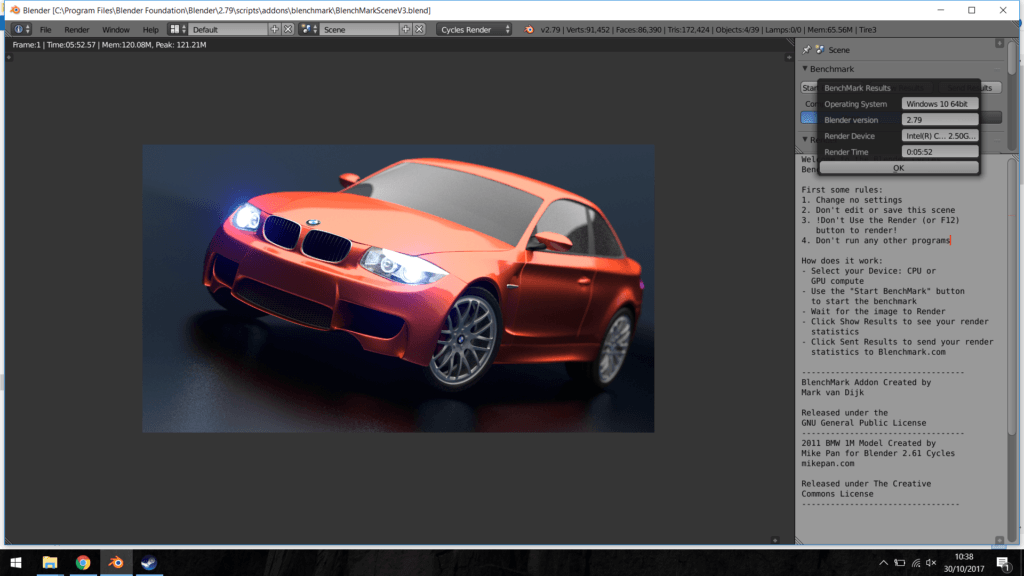Open the scene browse selector icon
The image size is (1024, 576).
[309, 29]
